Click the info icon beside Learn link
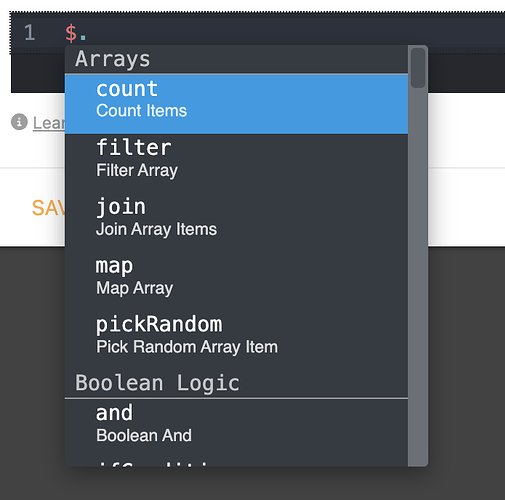Screen dimensions: 505x500 coord(19,122)
